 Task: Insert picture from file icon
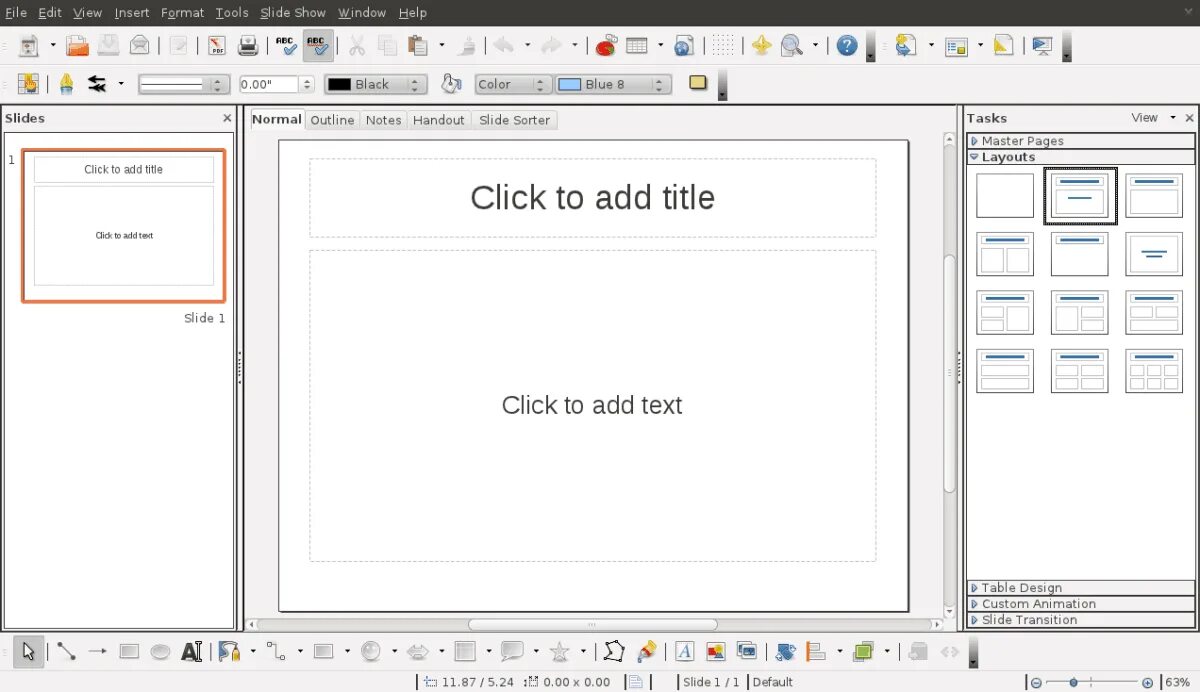[716, 652]
